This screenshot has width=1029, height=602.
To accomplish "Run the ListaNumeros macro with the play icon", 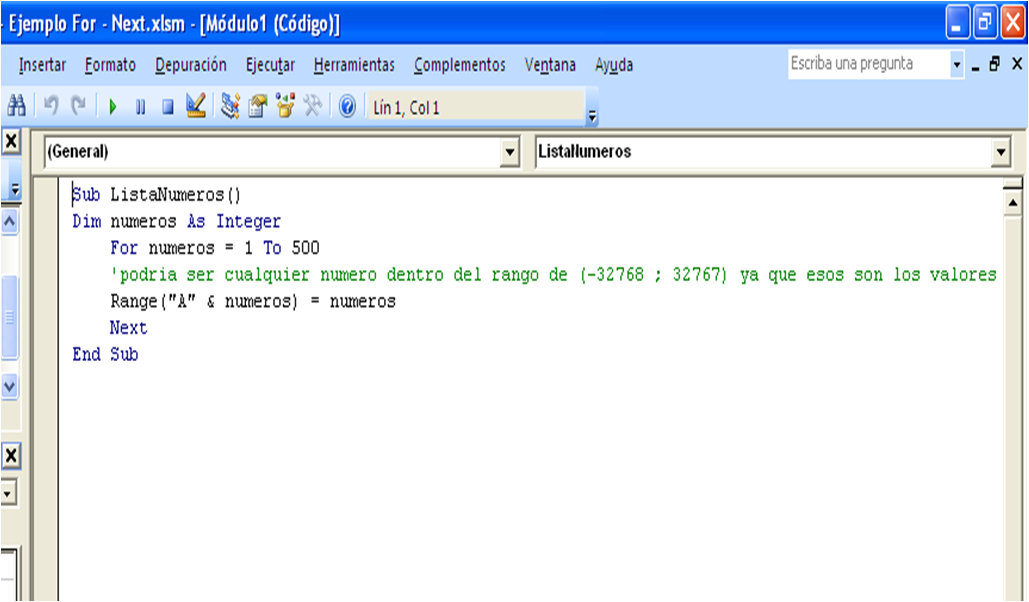I will [x=112, y=108].
